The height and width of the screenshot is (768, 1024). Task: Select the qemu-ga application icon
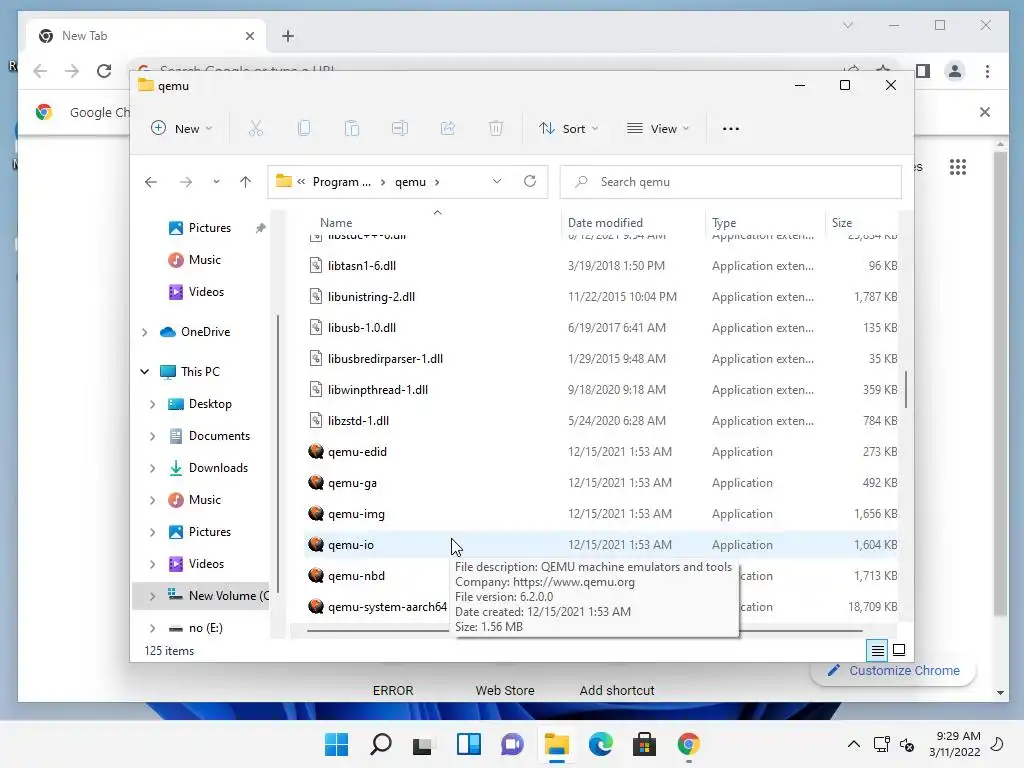(316, 483)
